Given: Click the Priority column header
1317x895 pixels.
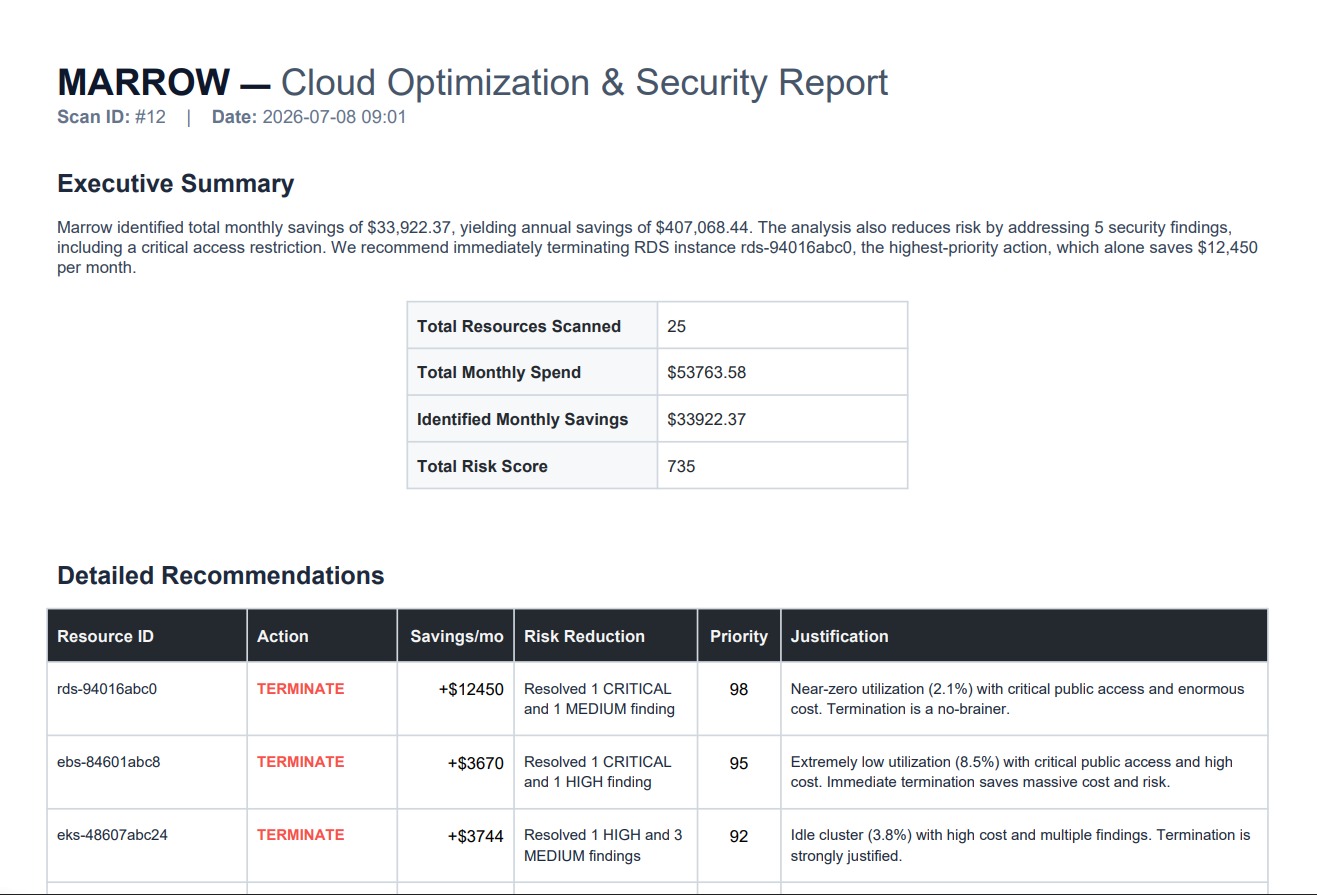Looking at the screenshot, I should 739,636.
